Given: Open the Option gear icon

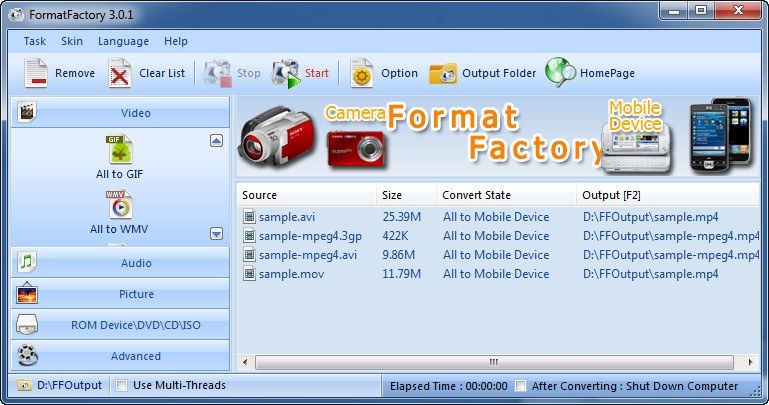Looking at the screenshot, I should 362,73.
